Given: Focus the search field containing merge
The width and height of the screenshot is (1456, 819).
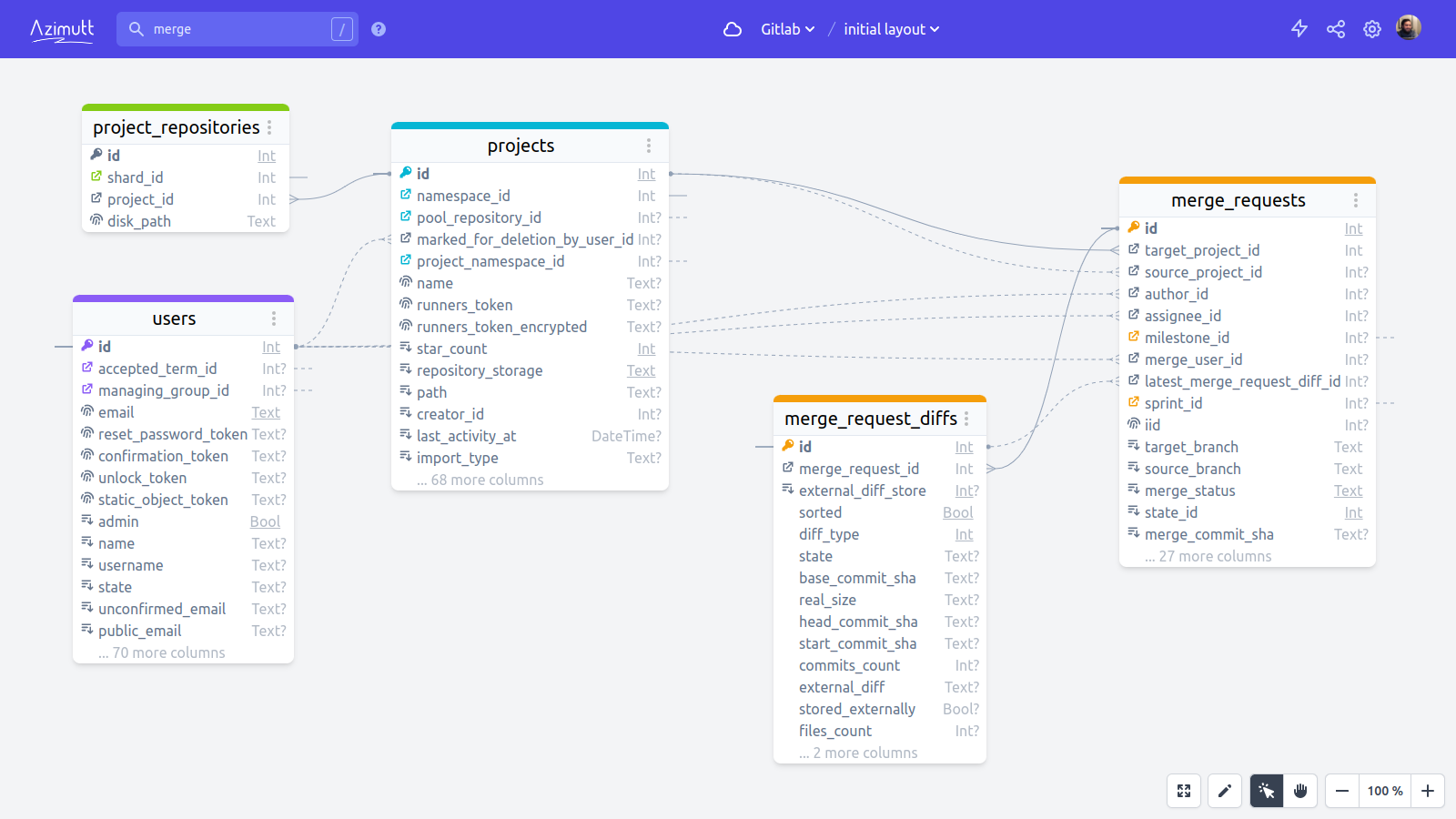Looking at the screenshot, I should coord(238,29).
